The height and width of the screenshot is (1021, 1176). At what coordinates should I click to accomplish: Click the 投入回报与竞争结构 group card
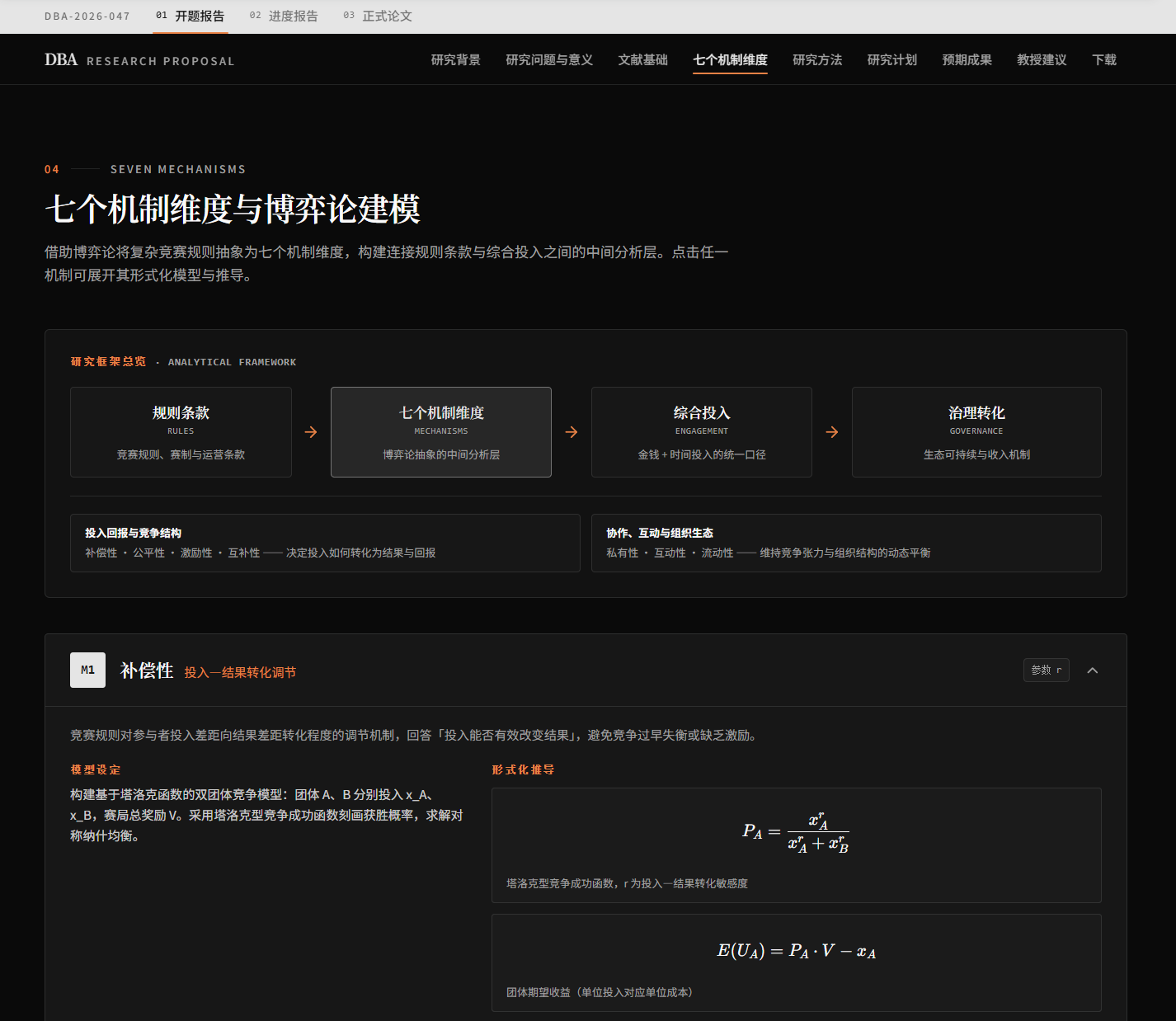pos(325,543)
